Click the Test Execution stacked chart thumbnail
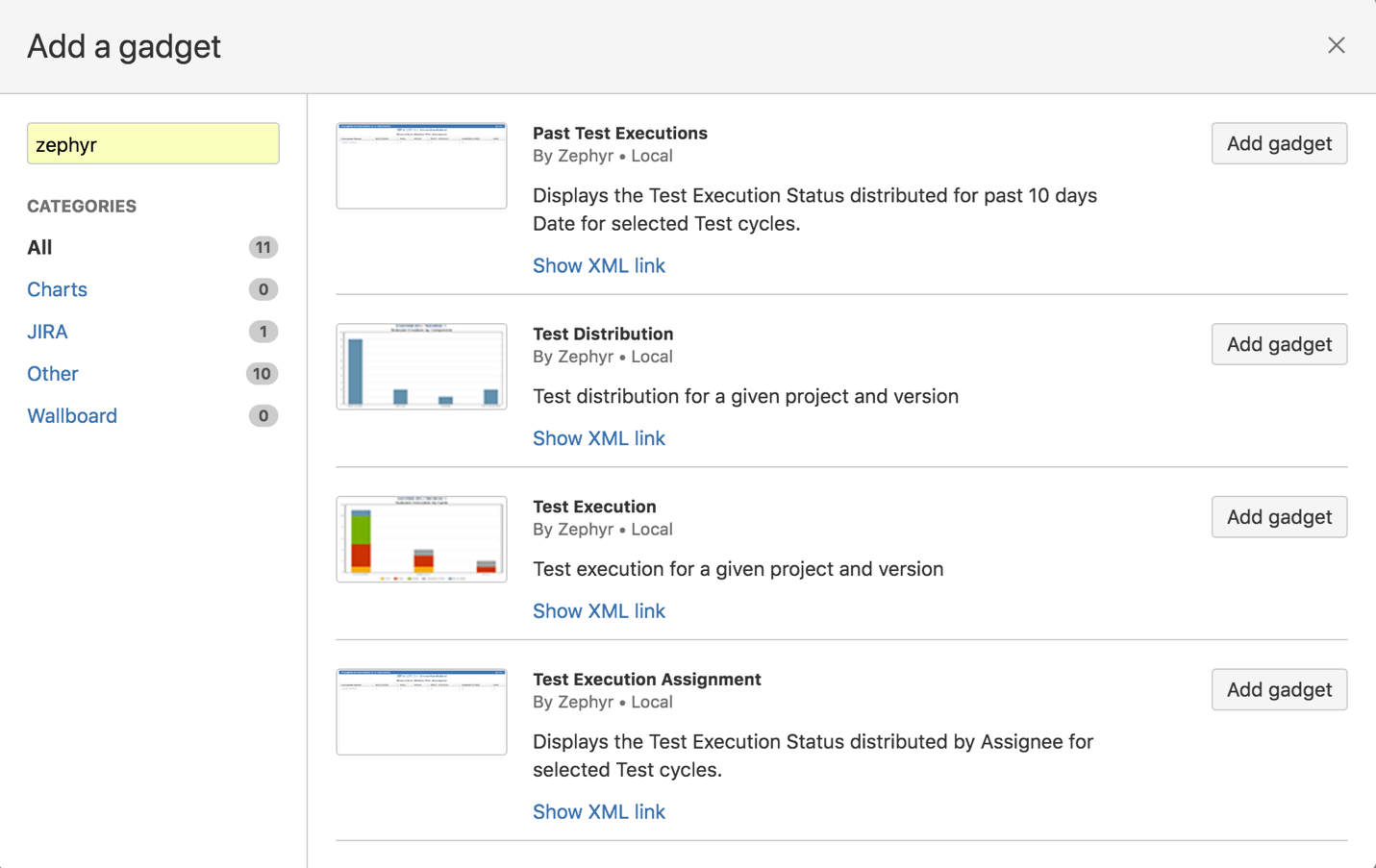The width and height of the screenshot is (1376, 868). tap(421, 539)
